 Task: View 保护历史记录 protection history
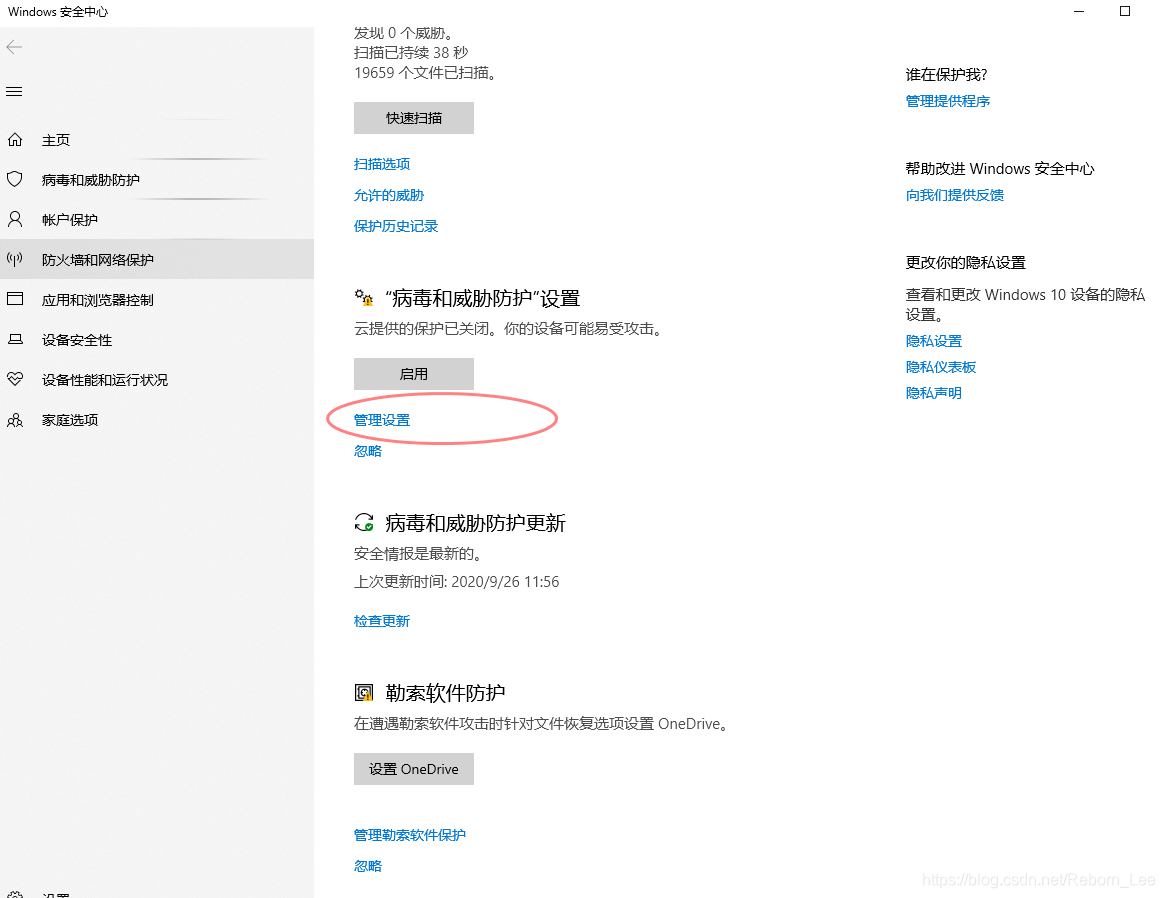click(x=396, y=225)
